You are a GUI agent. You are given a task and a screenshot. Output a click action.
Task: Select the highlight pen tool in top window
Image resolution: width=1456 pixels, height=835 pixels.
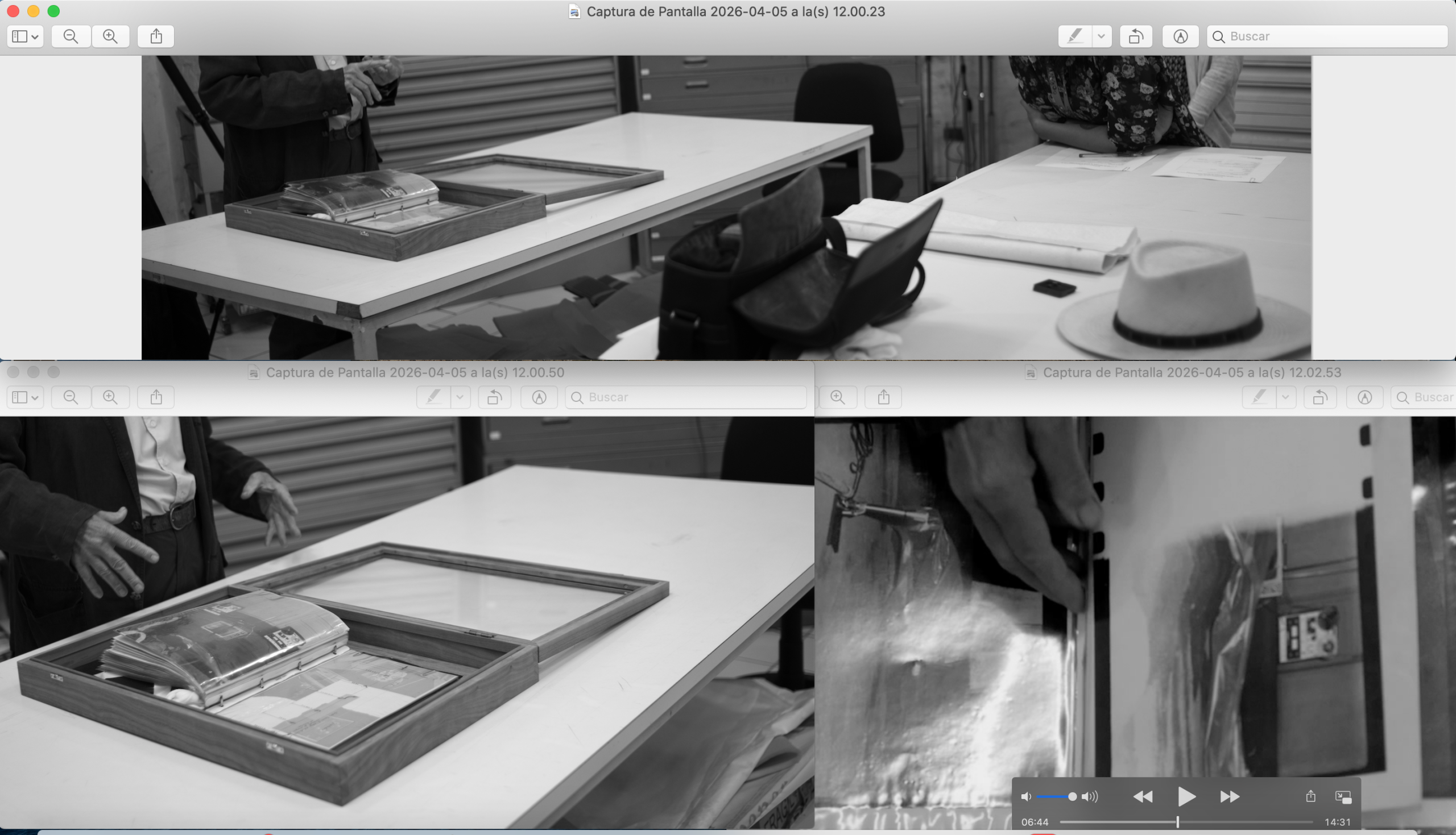click(1074, 36)
